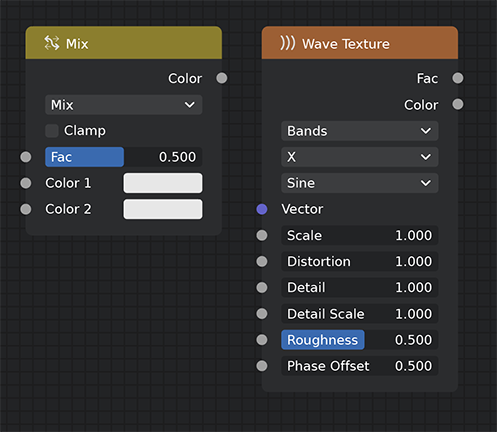Click the Detail Scale input socket
The width and height of the screenshot is (497, 432).
coord(262,314)
